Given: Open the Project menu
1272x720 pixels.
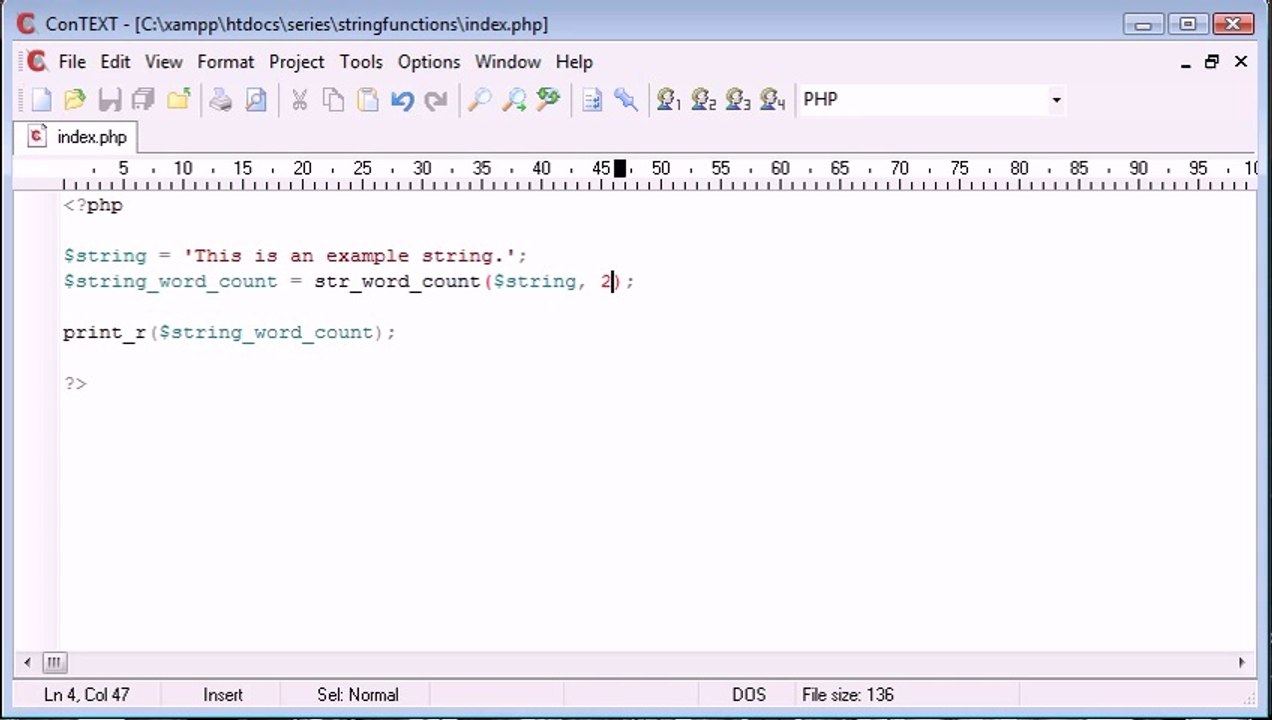Looking at the screenshot, I should 297,62.
